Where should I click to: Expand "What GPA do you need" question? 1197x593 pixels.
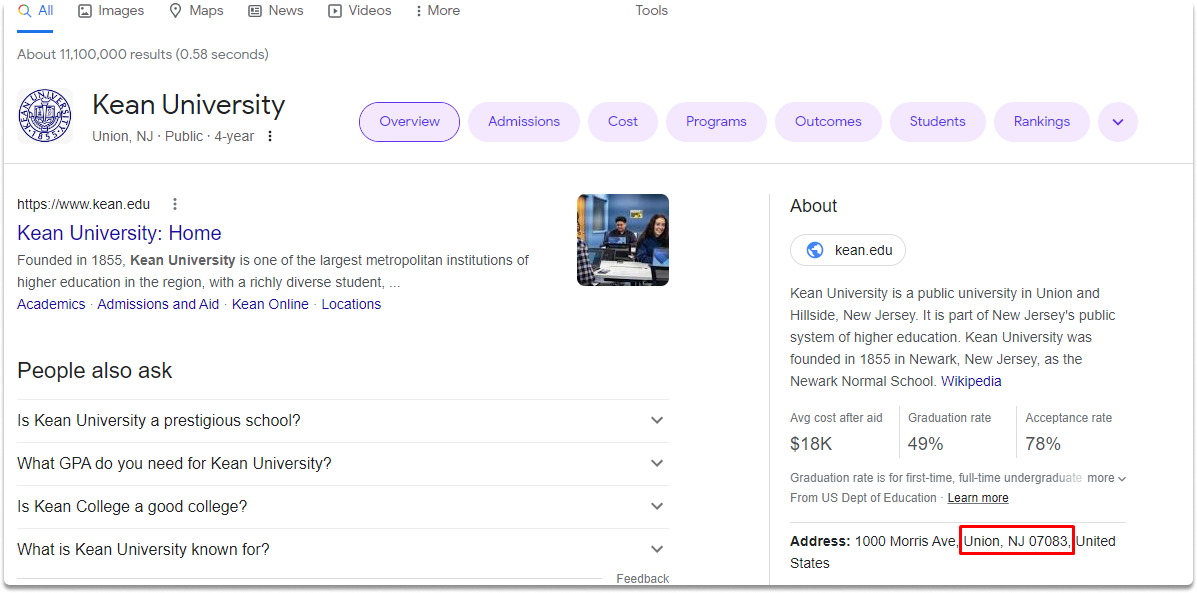343,463
